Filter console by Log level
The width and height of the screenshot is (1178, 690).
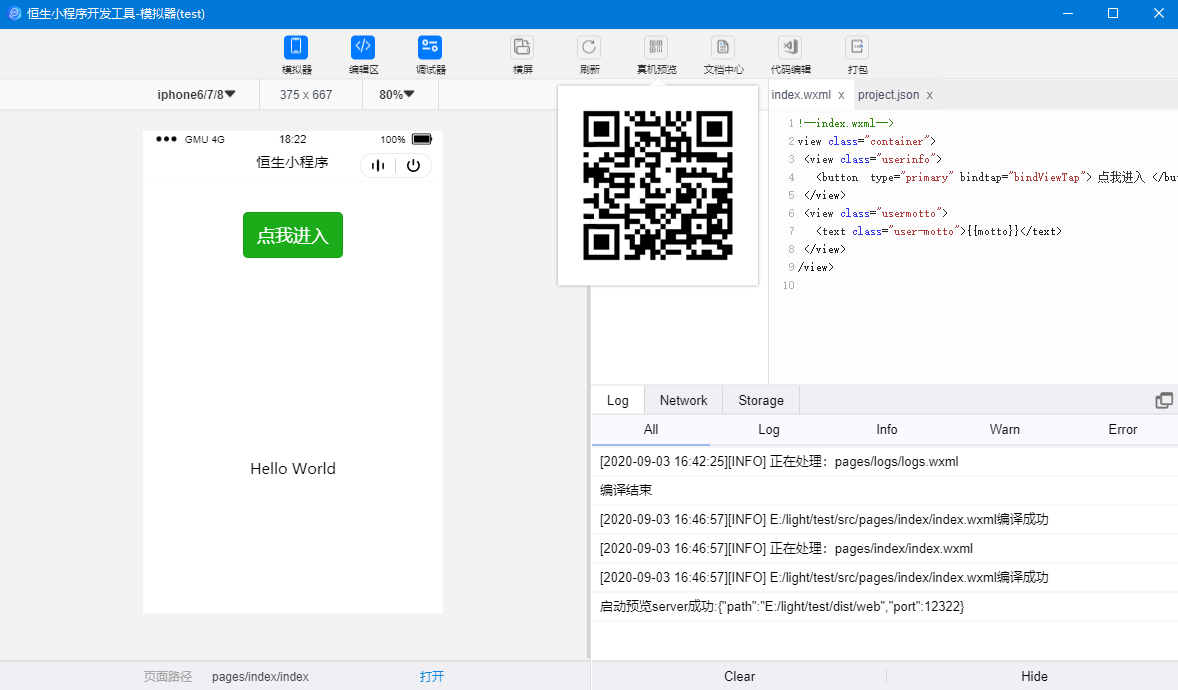[x=769, y=429]
